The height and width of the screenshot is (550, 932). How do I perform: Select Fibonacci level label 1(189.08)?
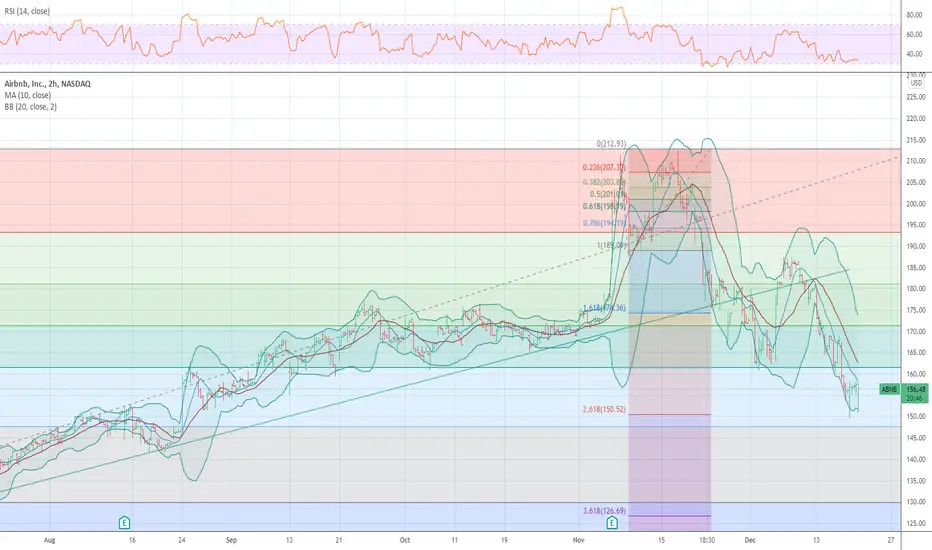point(611,245)
